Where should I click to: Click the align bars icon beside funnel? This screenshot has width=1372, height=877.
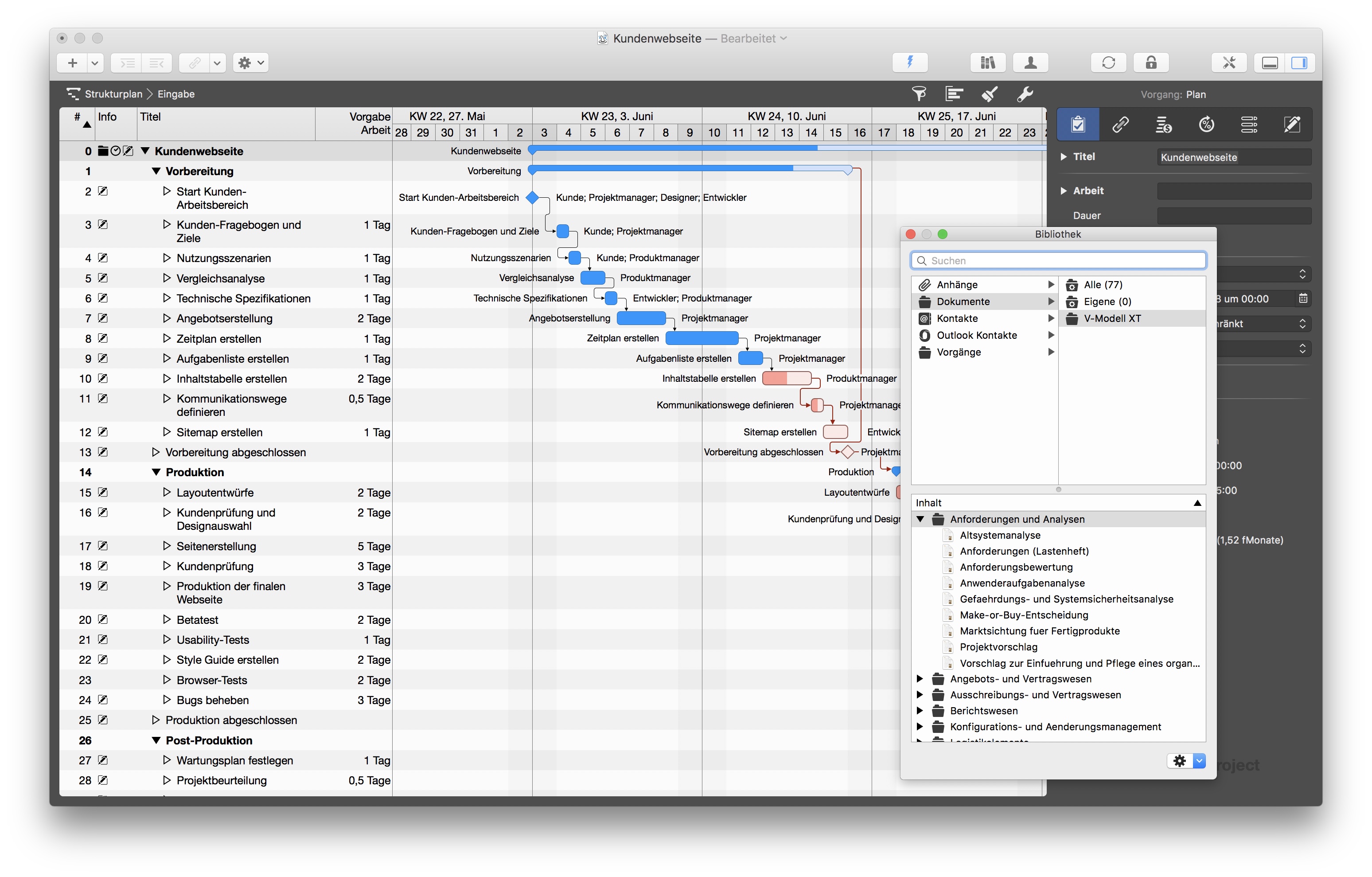point(954,94)
